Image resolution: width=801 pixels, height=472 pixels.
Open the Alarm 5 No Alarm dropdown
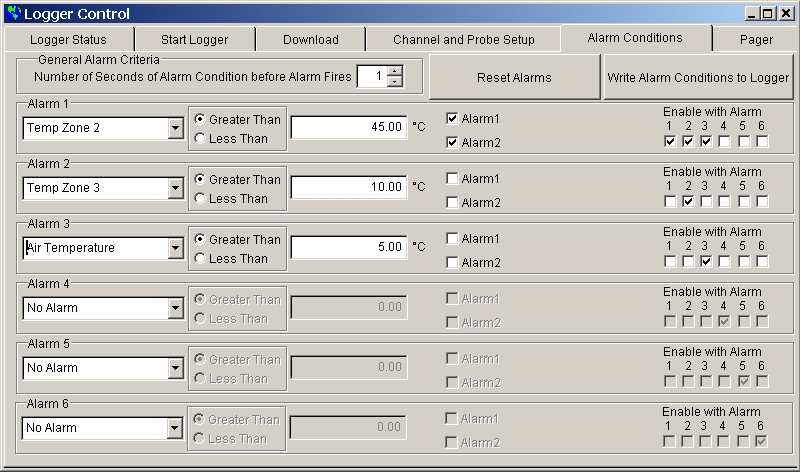click(x=175, y=368)
